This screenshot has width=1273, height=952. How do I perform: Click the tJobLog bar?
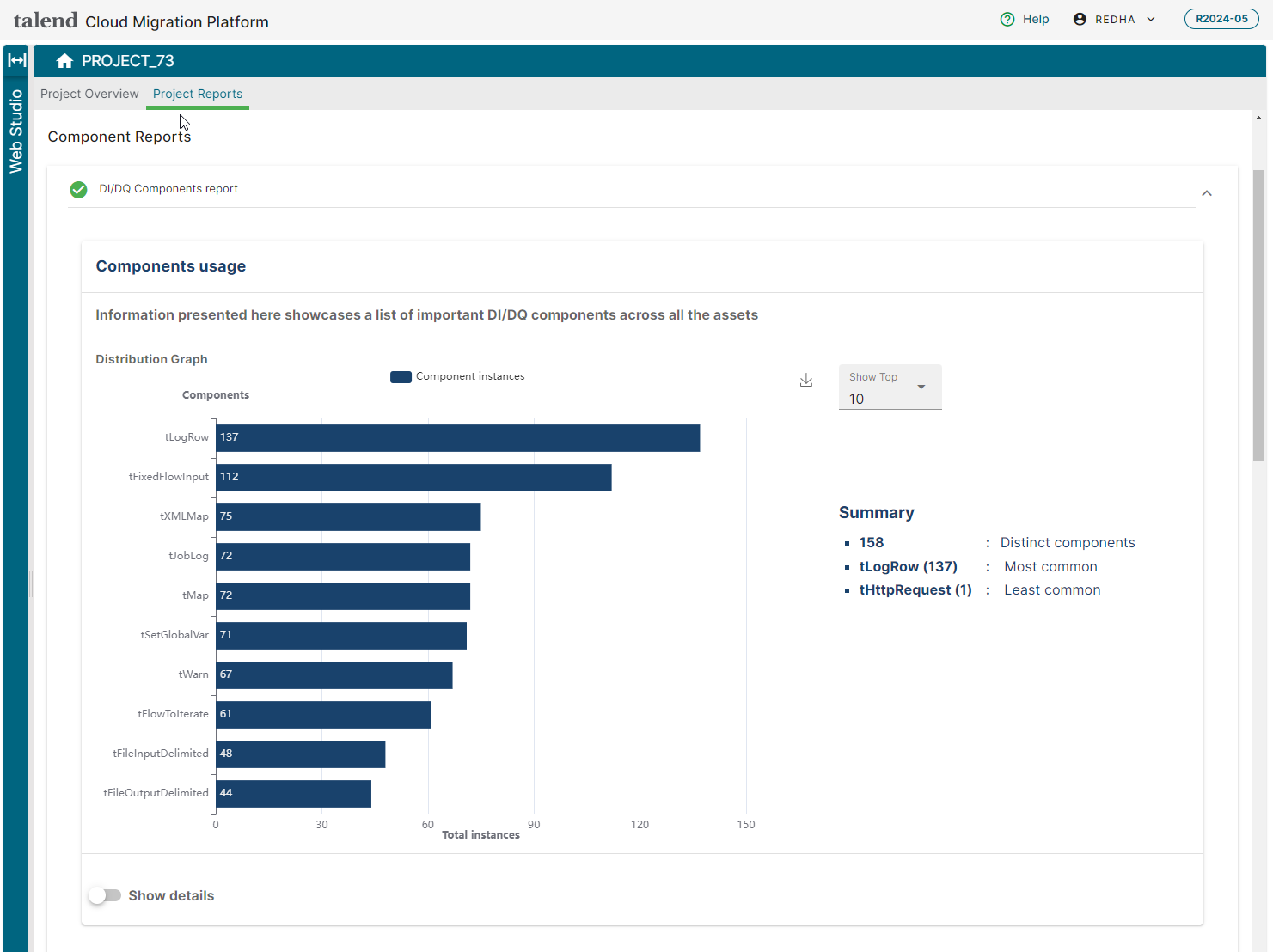click(343, 557)
